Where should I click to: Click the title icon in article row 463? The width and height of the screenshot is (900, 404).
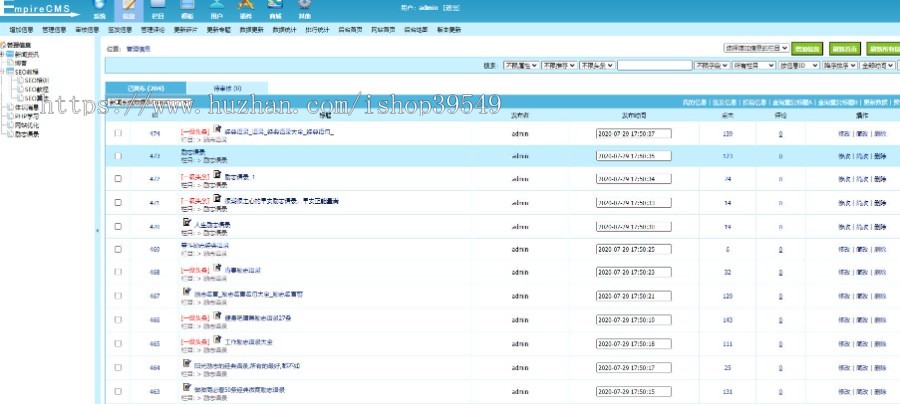coord(187,387)
